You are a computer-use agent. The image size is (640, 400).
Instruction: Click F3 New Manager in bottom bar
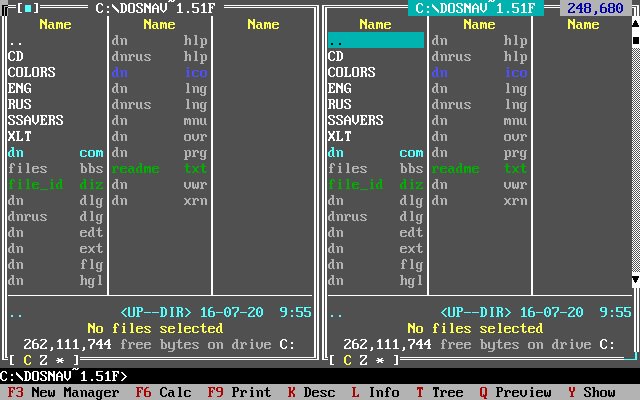(63, 392)
